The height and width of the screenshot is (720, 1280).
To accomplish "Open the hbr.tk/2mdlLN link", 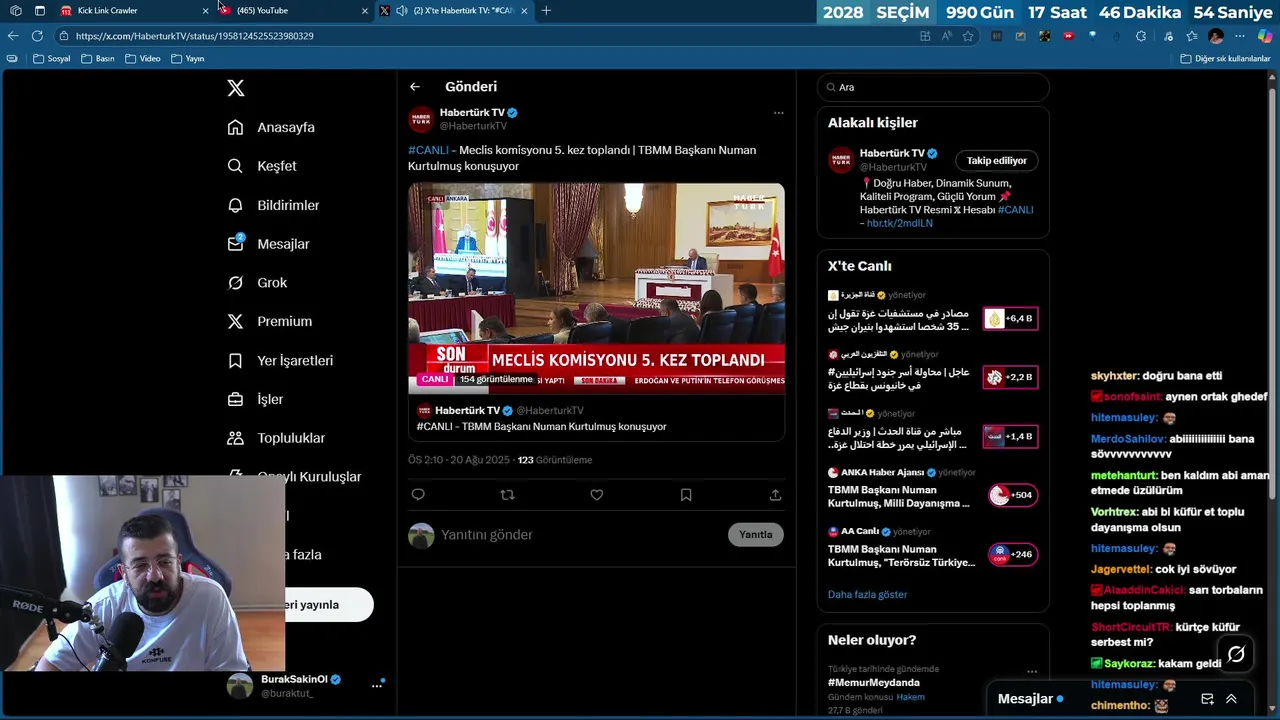I will [x=900, y=224].
